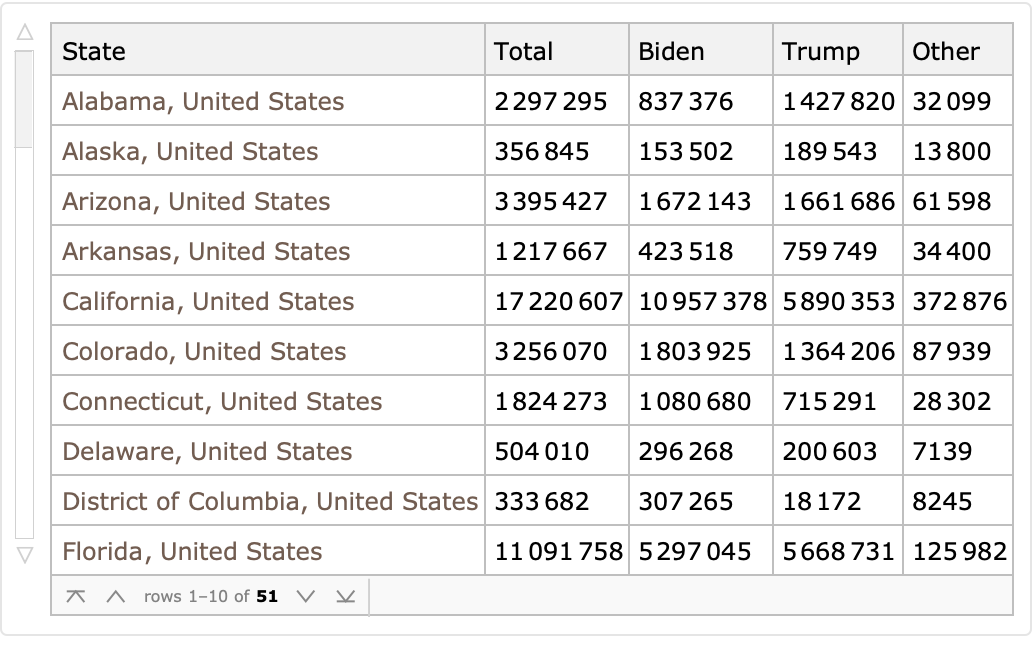Open California, United States entity
1034x668 pixels.
(208, 302)
